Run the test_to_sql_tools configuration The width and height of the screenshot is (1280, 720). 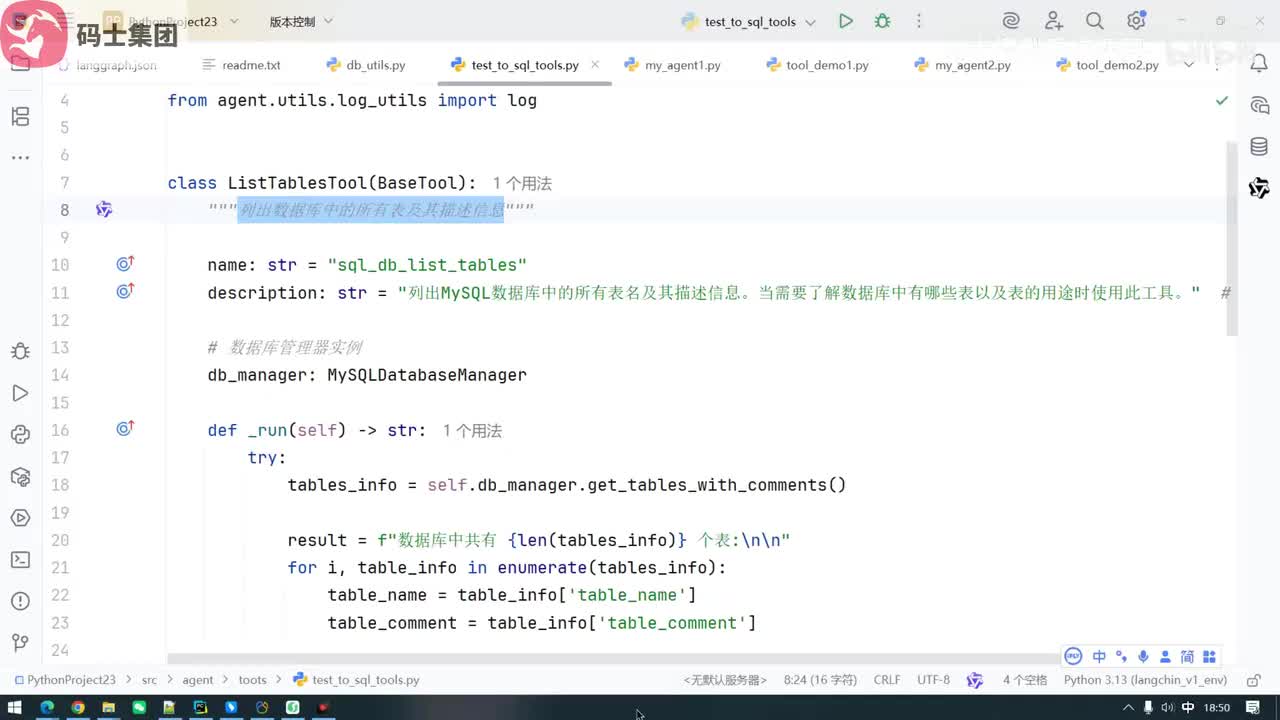(846, 21)
